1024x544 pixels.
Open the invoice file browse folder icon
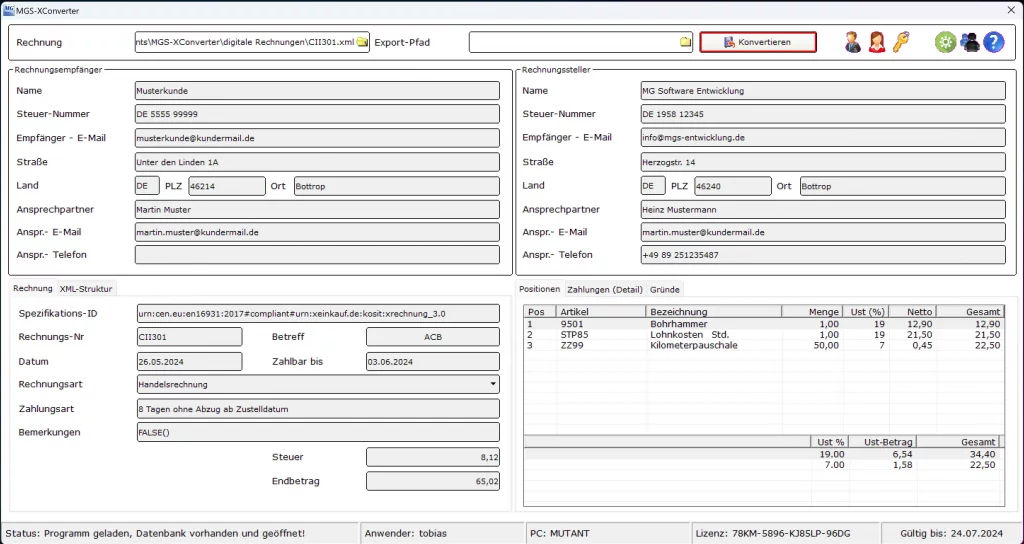[362, 42]
